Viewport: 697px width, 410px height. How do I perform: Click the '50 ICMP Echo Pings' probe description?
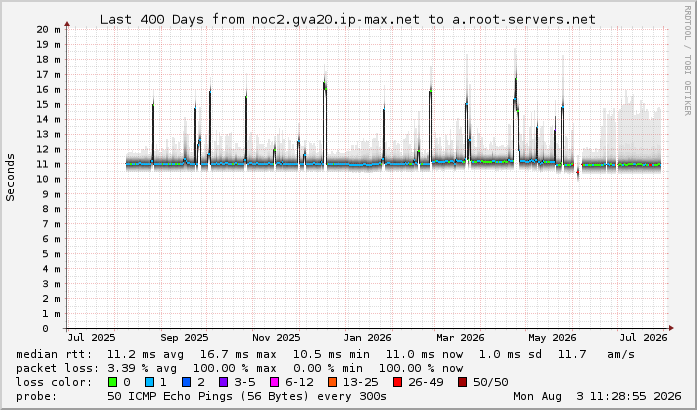[x=247, y=396]
